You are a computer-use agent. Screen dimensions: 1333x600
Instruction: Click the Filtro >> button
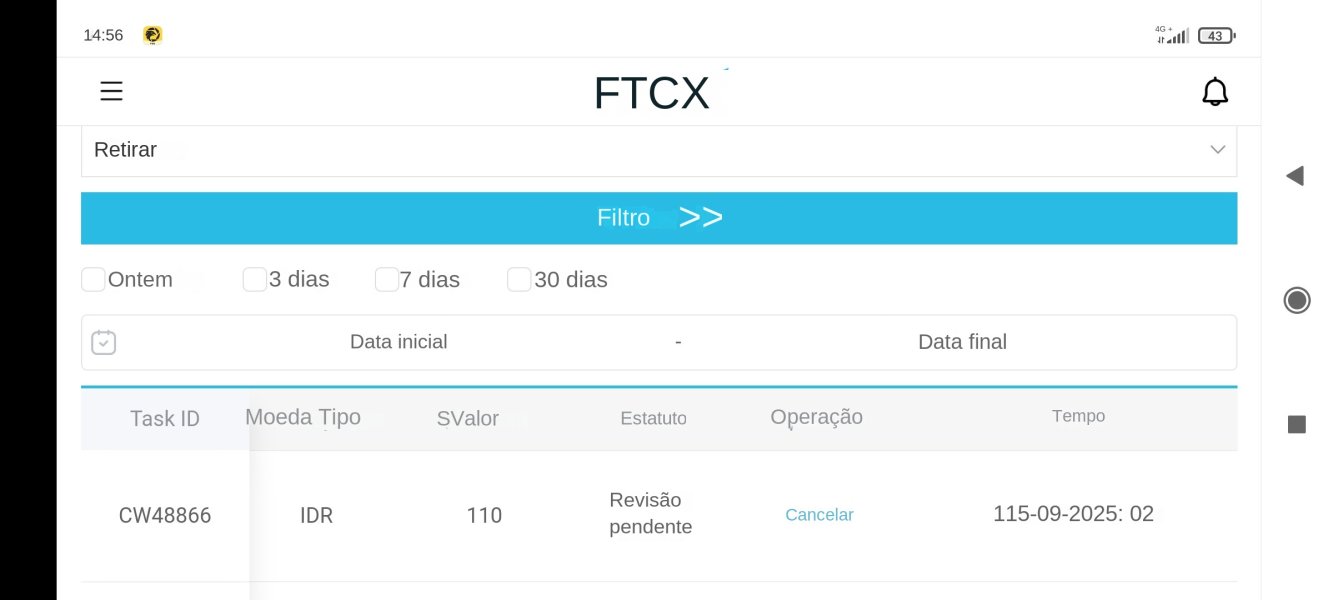(659, 218)
